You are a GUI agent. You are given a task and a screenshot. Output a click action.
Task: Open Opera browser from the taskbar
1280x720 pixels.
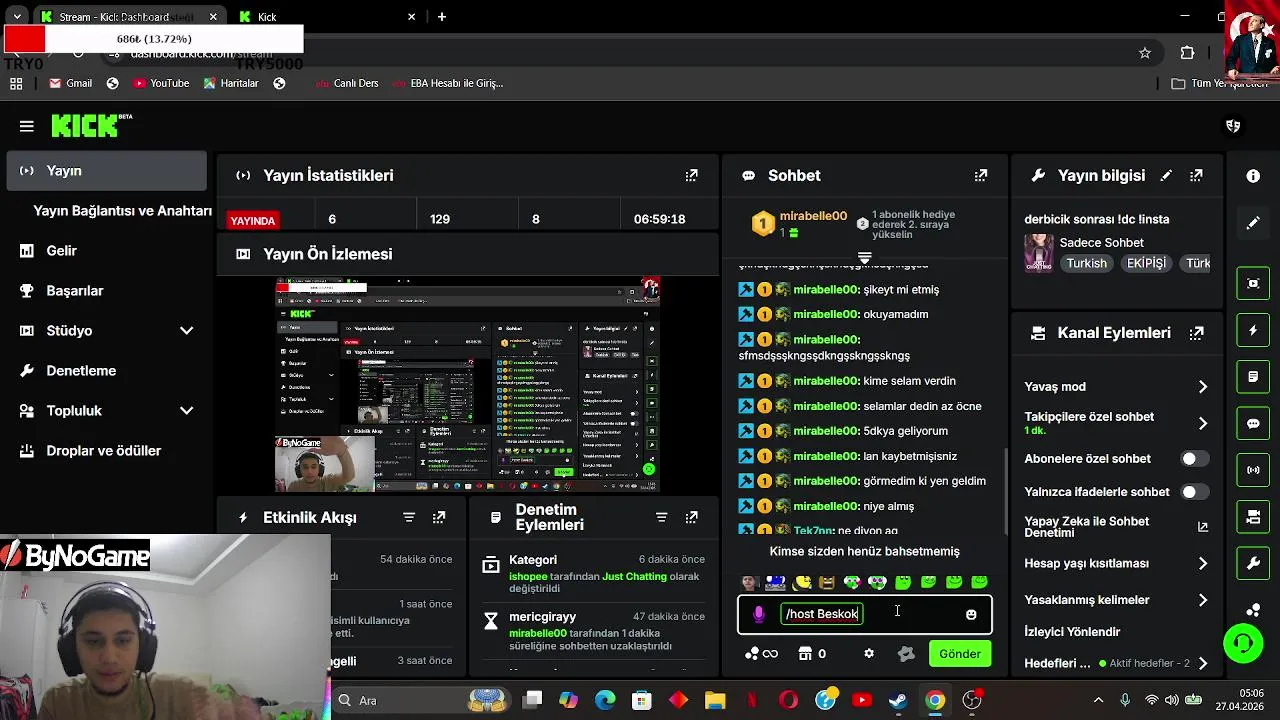[788, 700]
